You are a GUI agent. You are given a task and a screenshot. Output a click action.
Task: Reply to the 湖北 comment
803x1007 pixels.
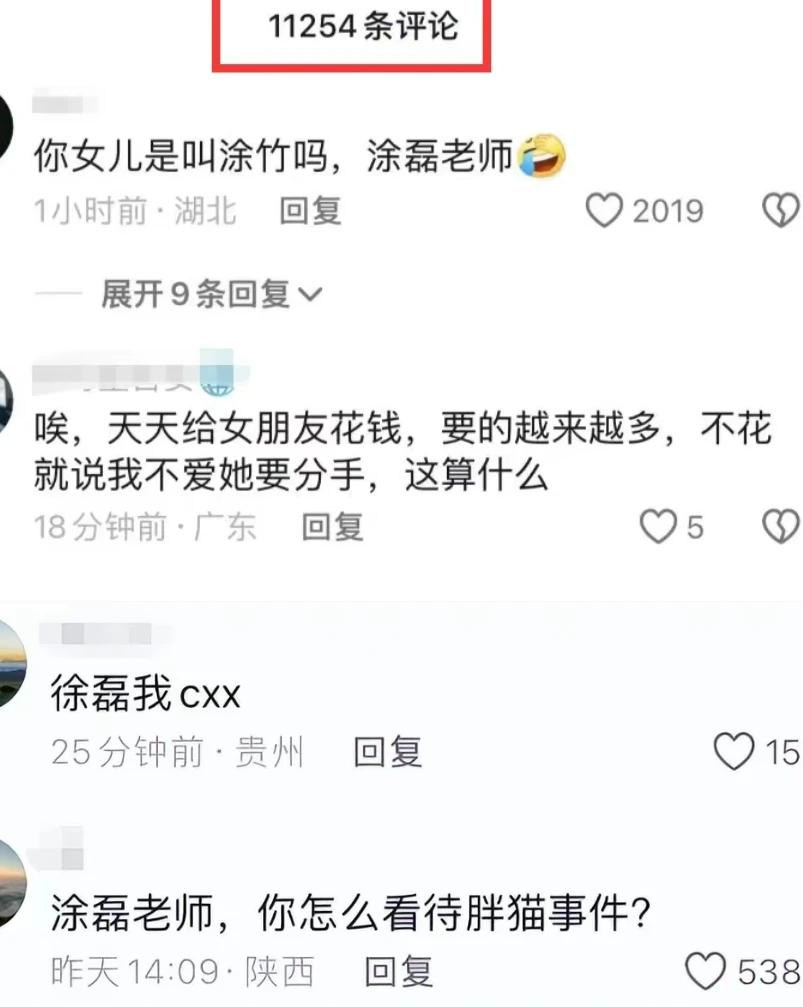click(x=310, y=211)
